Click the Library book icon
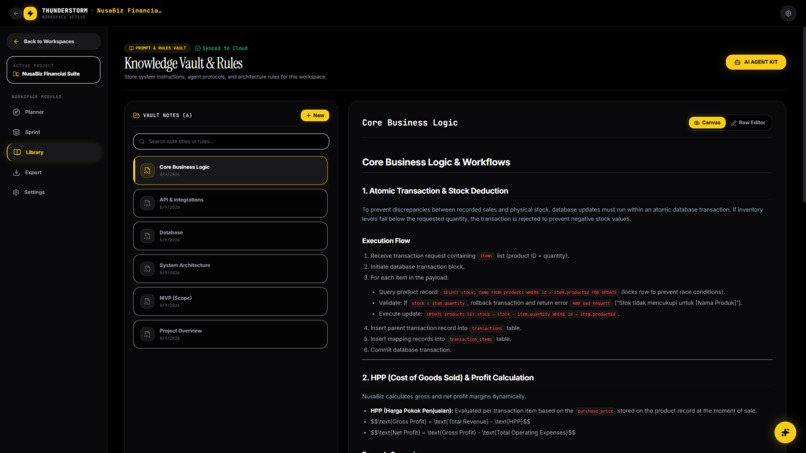Screen dimensions: 806x453 coord(17,152)
